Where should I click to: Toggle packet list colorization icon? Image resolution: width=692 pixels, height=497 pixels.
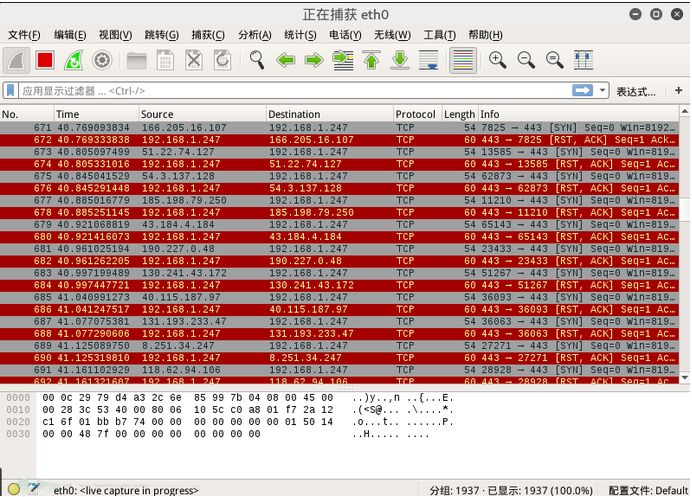click(463, 60)
